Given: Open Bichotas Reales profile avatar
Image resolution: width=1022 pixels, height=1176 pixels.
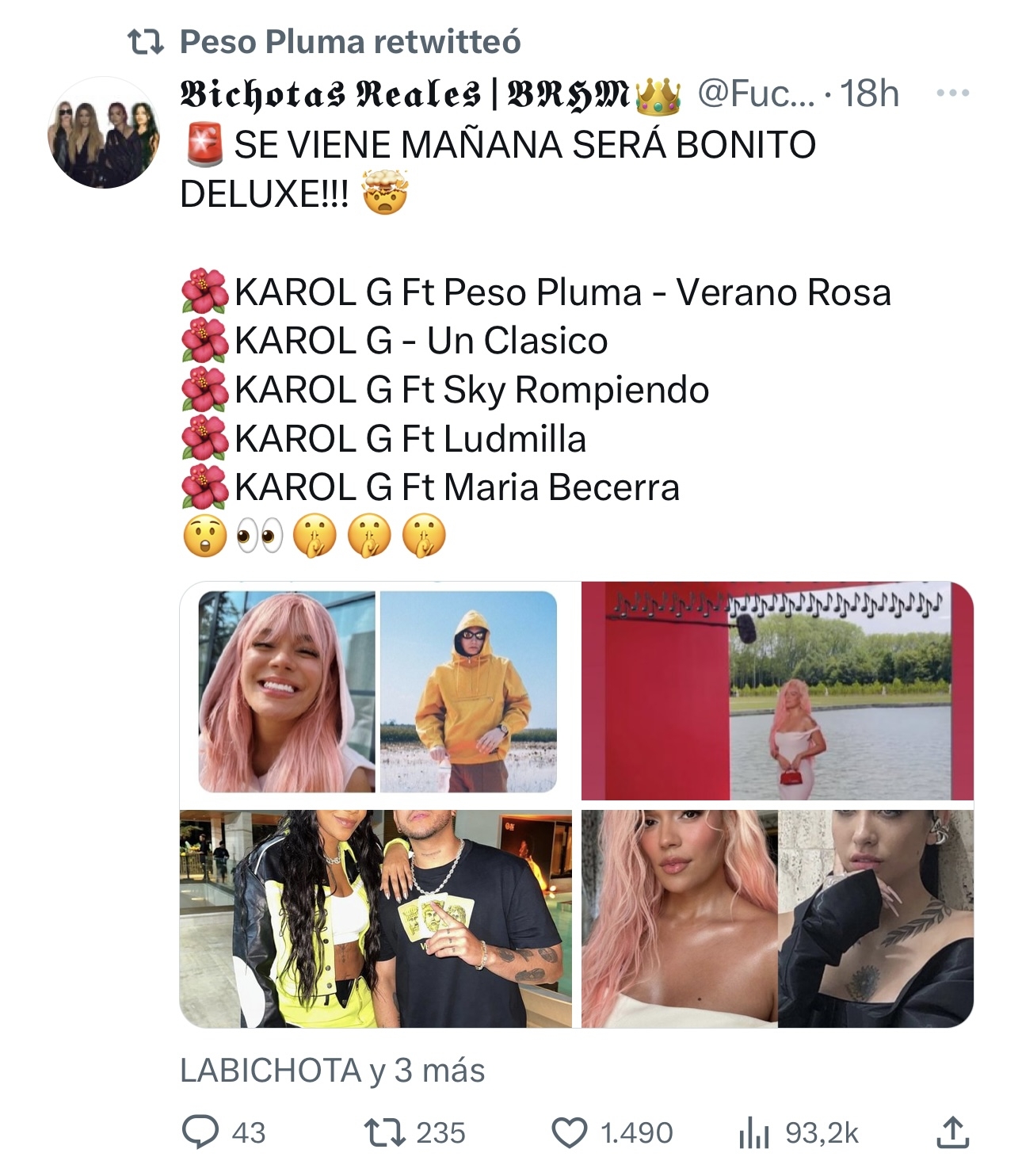Looking at the screenshot, I should click(105, 132).
